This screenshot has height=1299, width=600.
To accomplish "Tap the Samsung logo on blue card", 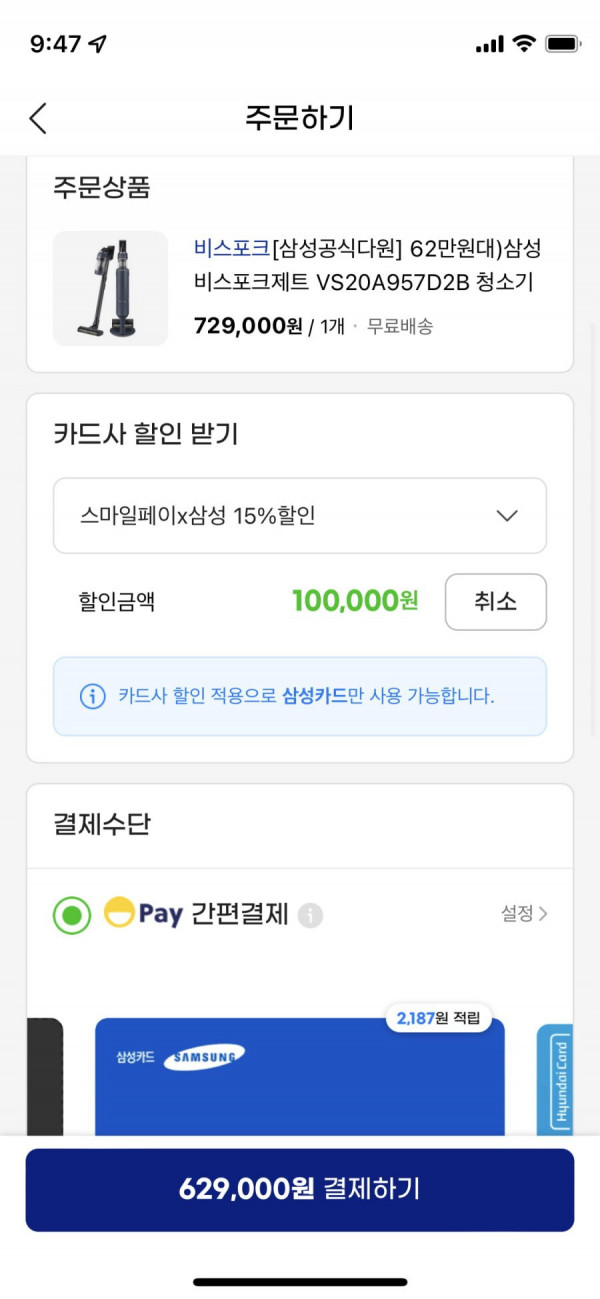I will pyautogui.click(x=204, y=1057).
